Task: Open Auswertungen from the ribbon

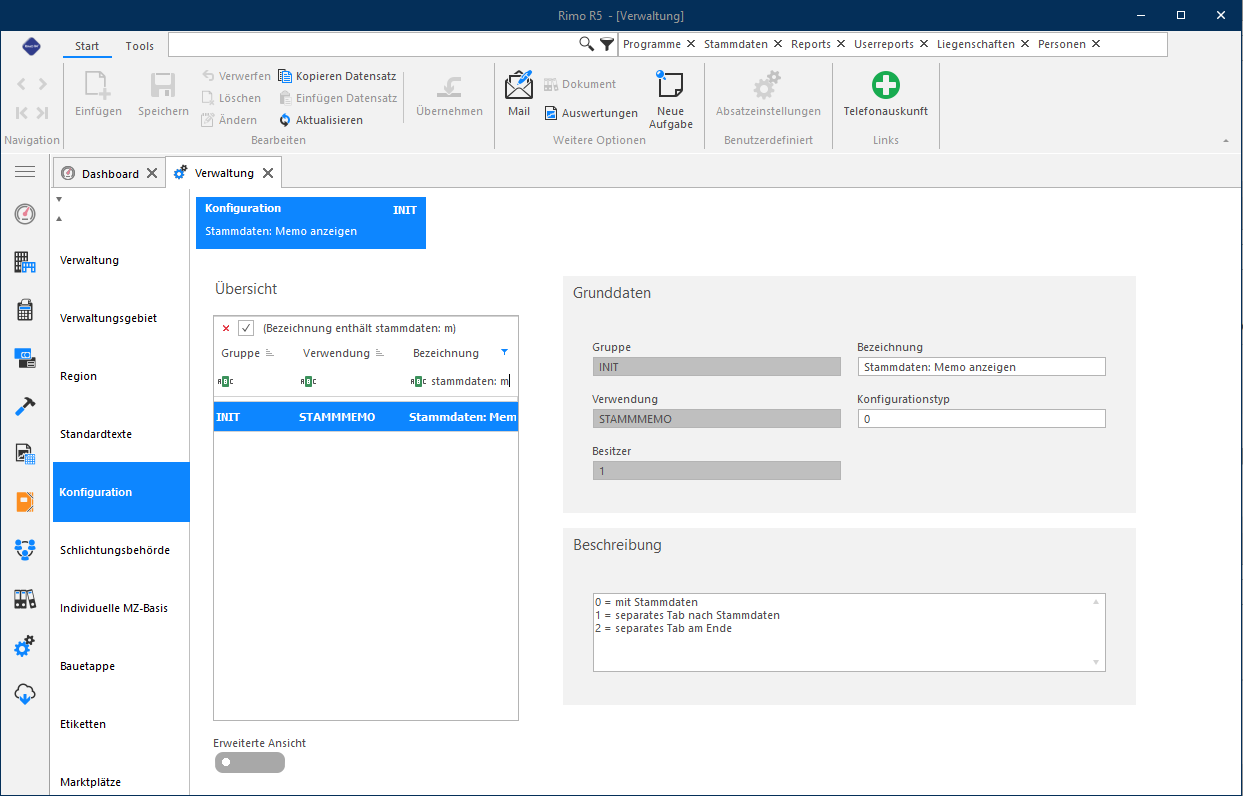Action: coord(591,113)
